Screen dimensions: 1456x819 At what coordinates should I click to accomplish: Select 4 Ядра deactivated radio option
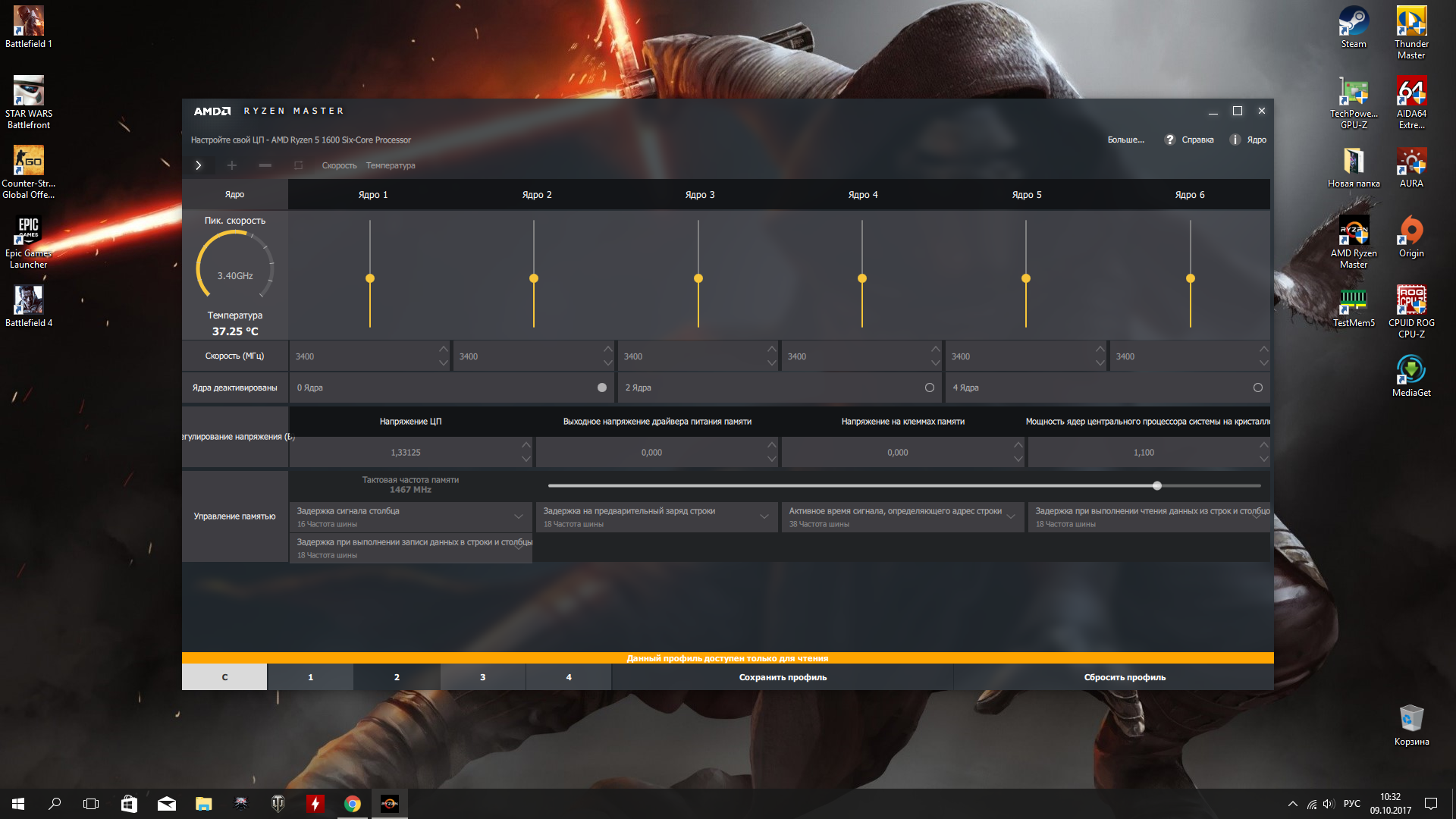pyautogui.click(x=1257, y=388)
